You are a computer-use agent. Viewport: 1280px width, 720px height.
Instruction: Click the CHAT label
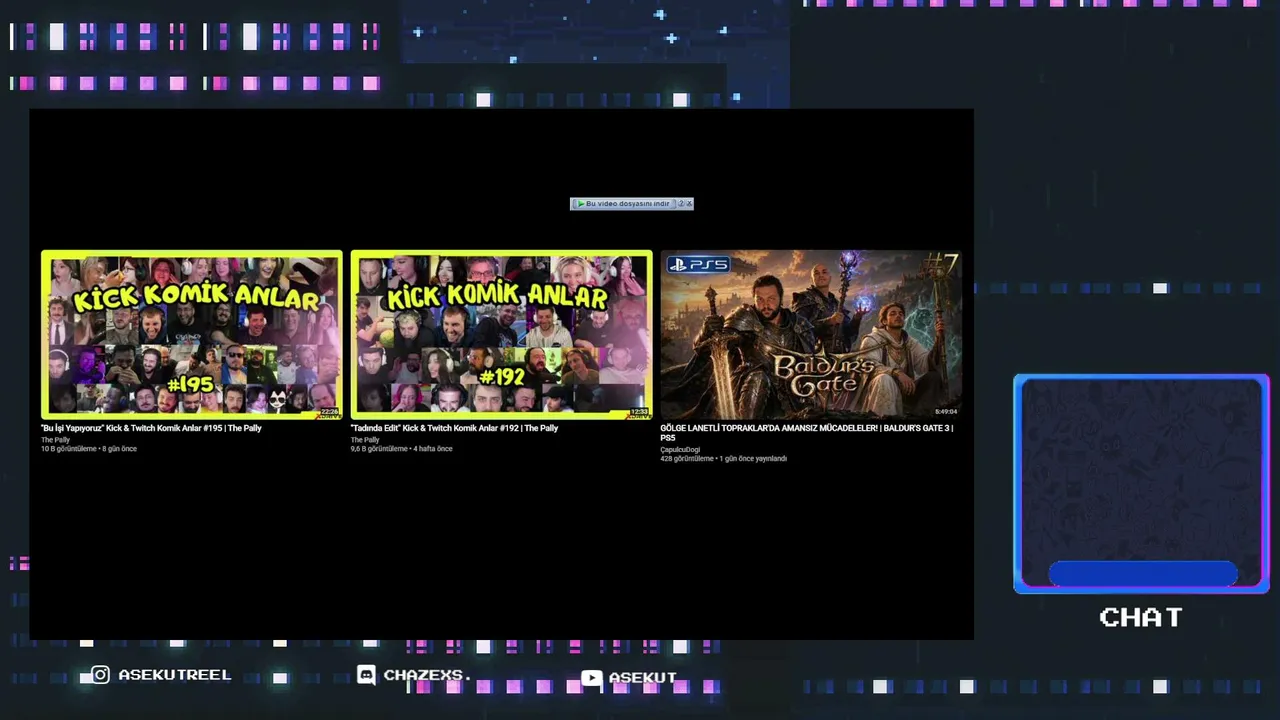point(1141,617)
